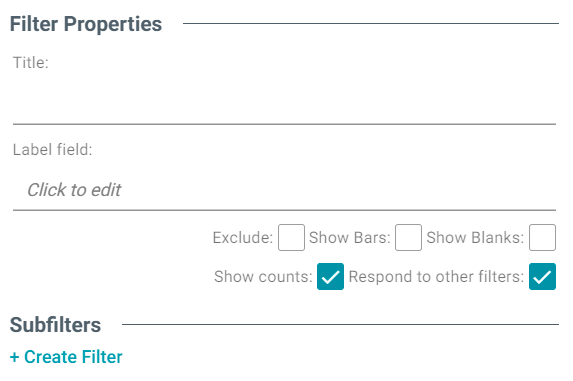Tick the Show Bars checkbox

[x=408, y=237]
